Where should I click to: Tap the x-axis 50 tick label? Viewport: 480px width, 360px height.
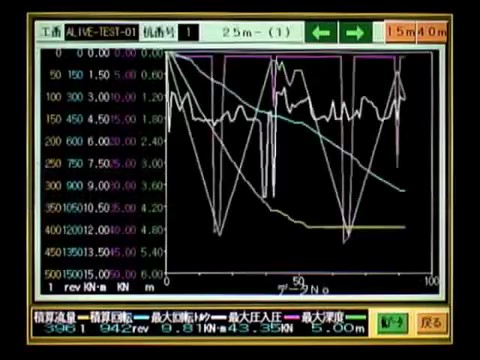[299, 281]
